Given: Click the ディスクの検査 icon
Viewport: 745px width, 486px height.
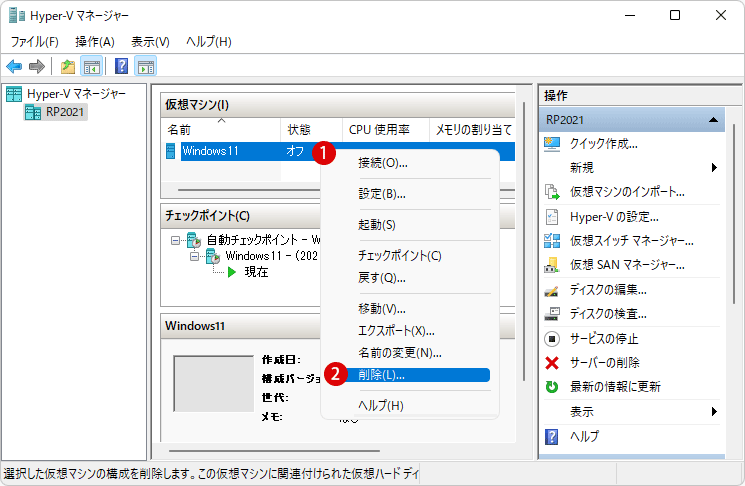Looking at the screenshot, I should click(552, 314).
